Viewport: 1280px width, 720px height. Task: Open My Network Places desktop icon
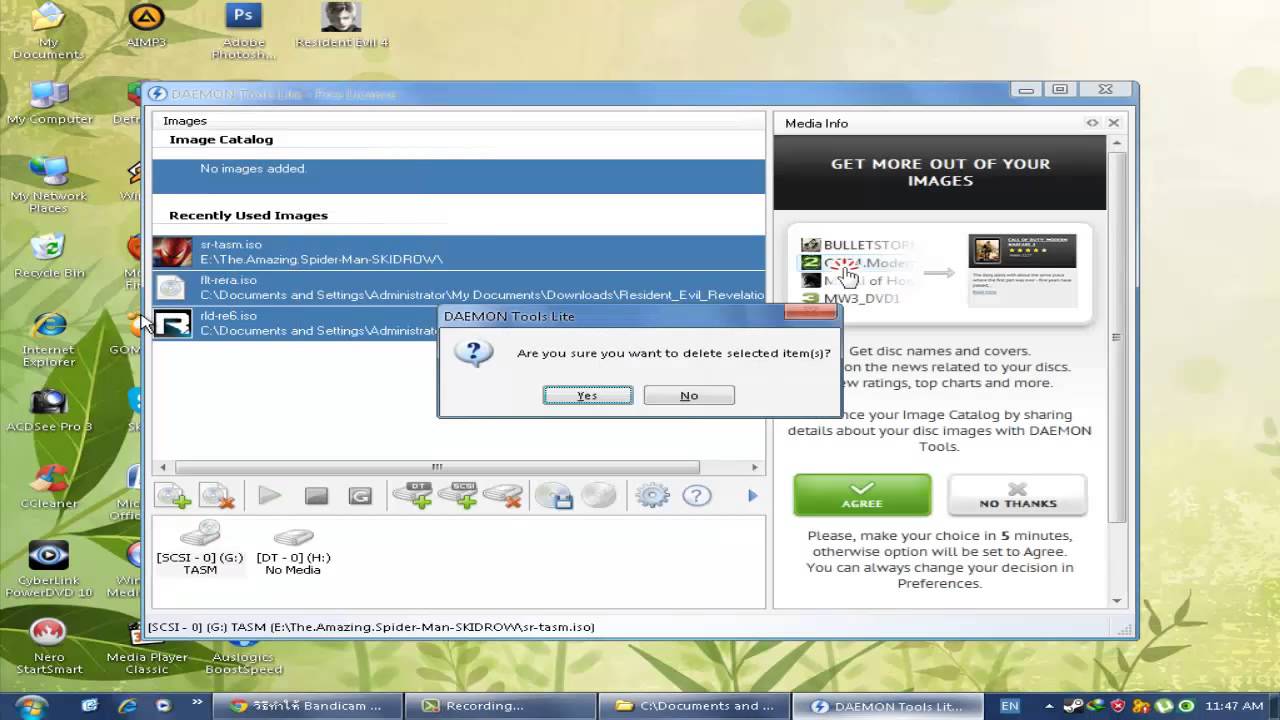pyautogui.click(x=48, y=185)
